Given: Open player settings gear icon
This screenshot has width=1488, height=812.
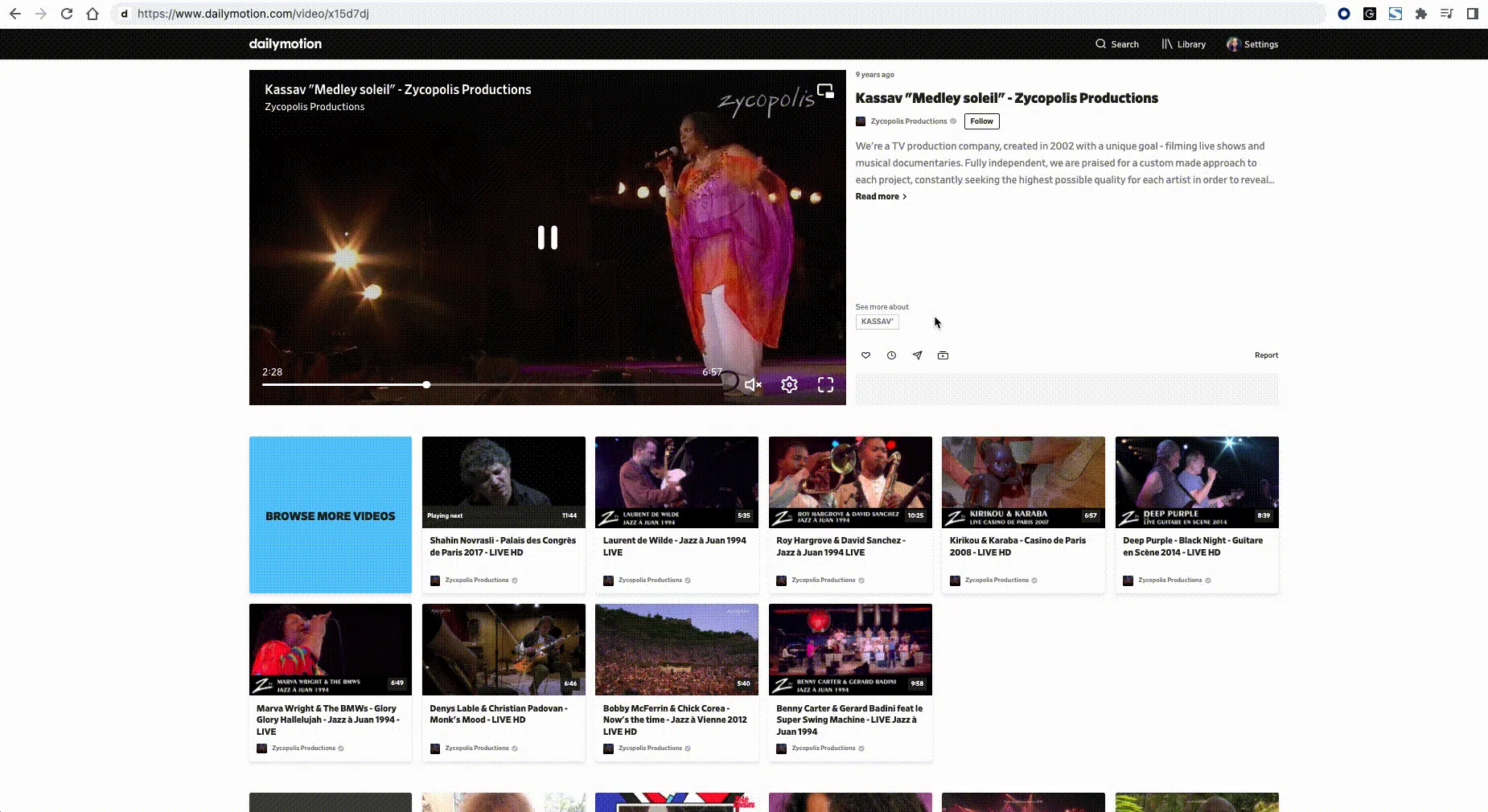Looking at the screenshot, I should coord(789,385).
